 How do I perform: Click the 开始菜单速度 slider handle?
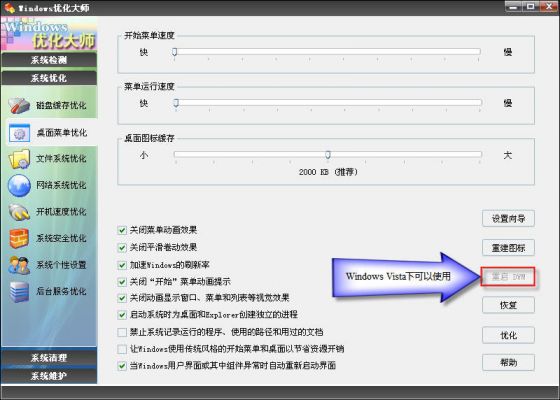point(174,52)
